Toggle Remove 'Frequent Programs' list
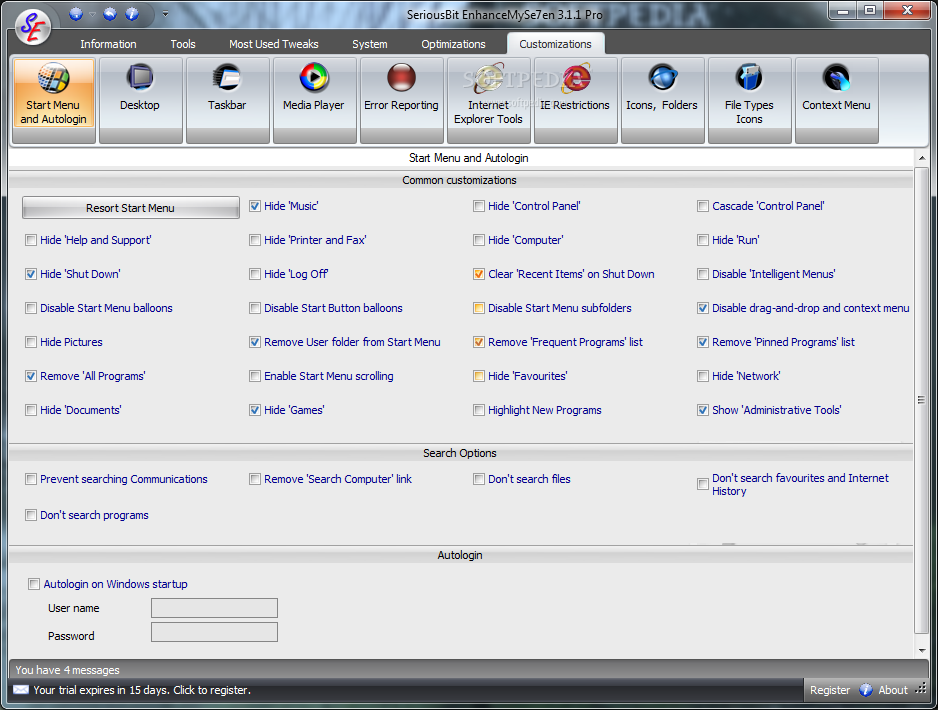The image size is (938, 710). click(479, 343)
